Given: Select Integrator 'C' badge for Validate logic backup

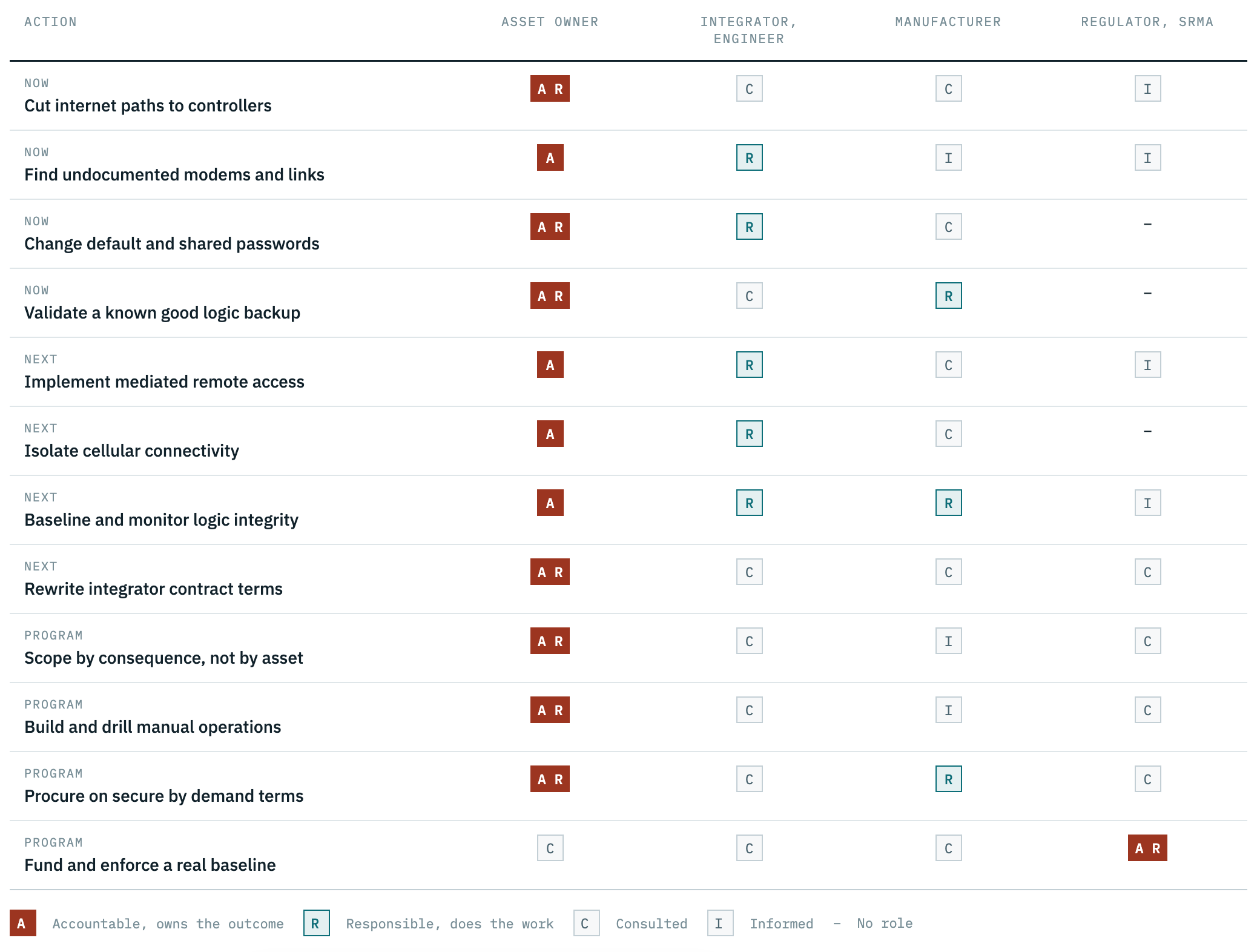Looking at the screenshot, I should (x=749, y=296).
